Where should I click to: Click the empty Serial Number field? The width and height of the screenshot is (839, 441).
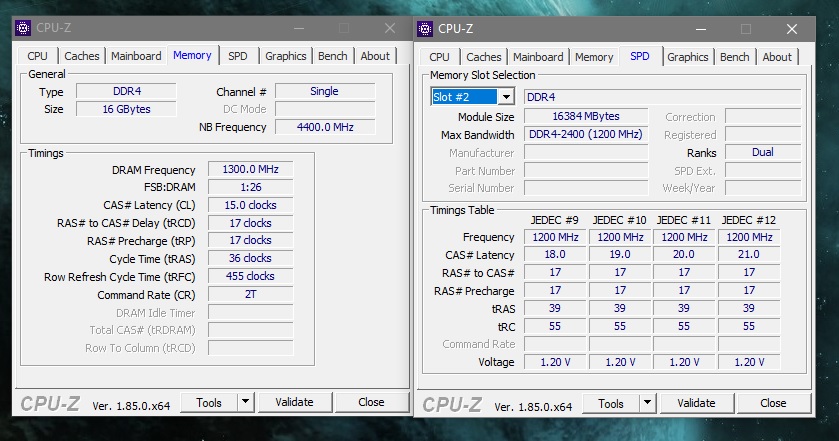pos(586,188)
